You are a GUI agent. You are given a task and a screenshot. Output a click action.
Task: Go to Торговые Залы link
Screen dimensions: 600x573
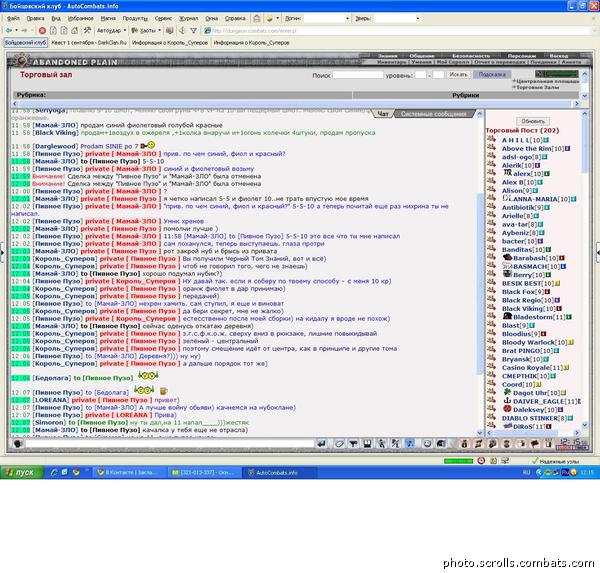tap(538, 87)
